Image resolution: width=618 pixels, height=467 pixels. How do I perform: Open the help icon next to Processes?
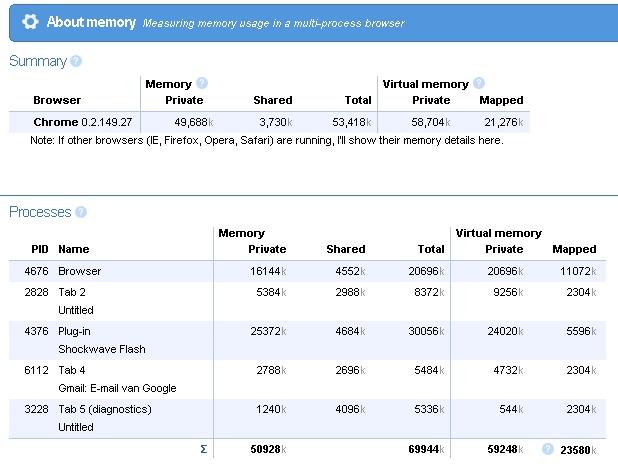coord(81,212)
